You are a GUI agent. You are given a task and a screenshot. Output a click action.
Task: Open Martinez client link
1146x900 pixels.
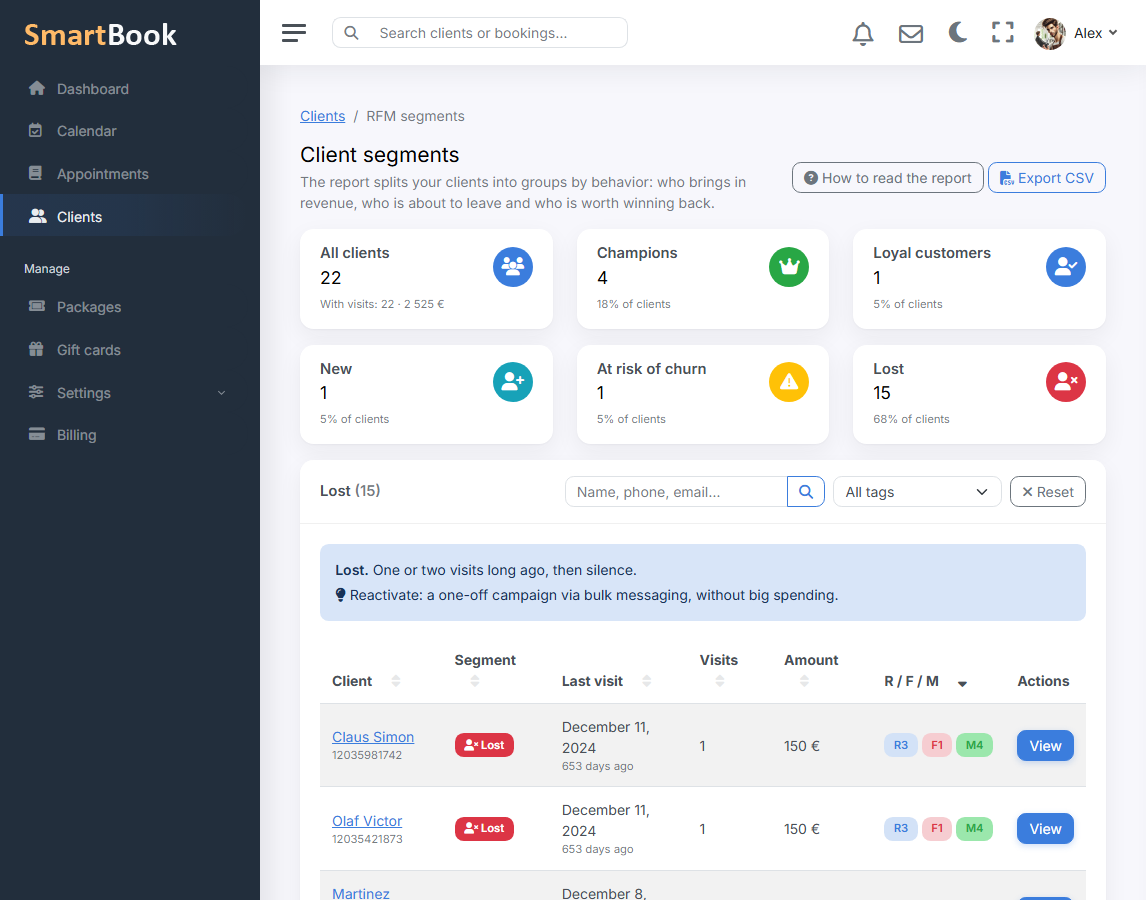pyautogui.click(x=360, y=893)
